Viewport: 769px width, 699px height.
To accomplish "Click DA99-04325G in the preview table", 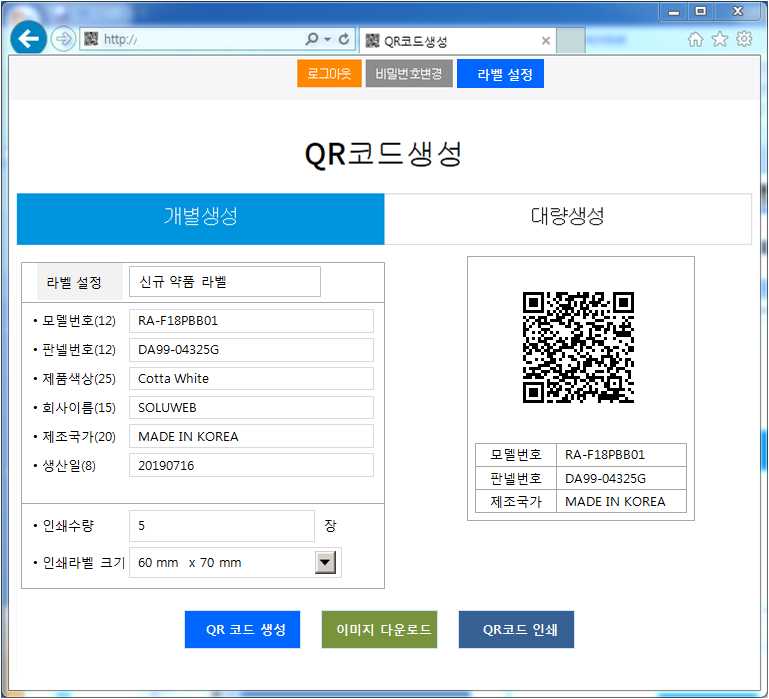I will click(x=605, y=478).
